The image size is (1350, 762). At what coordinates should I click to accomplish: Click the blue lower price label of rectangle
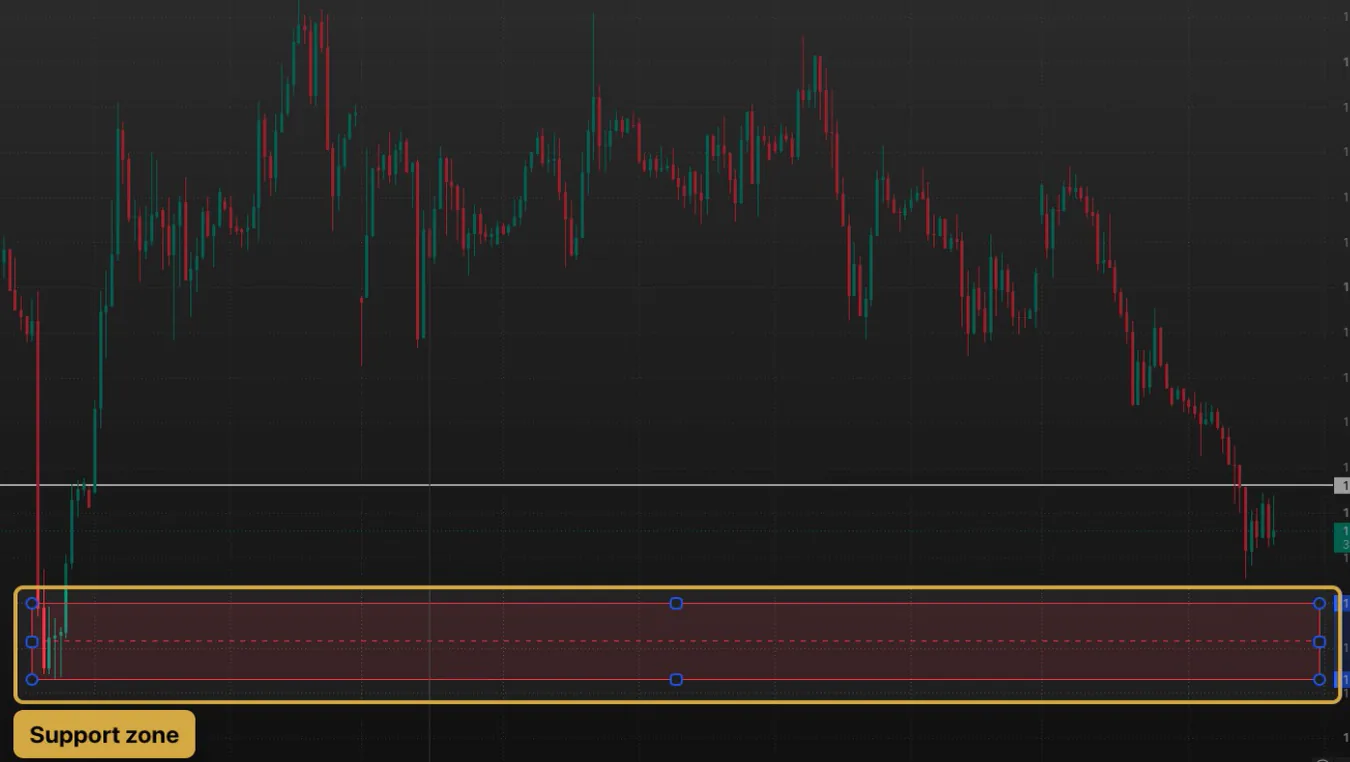click(1342, 679)
